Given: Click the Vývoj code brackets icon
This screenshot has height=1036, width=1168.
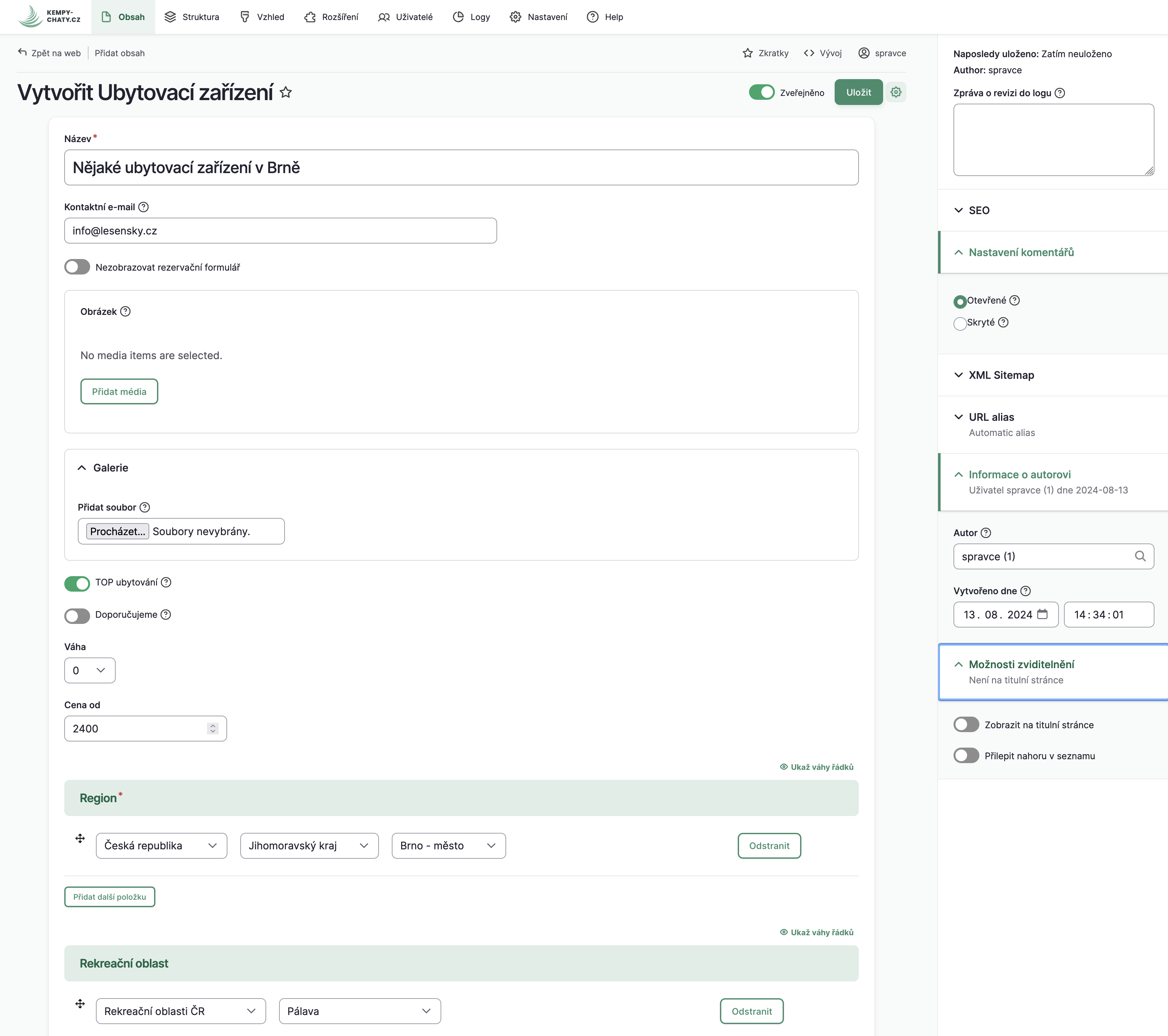Looking at the screenshot, I should point(808,53).
